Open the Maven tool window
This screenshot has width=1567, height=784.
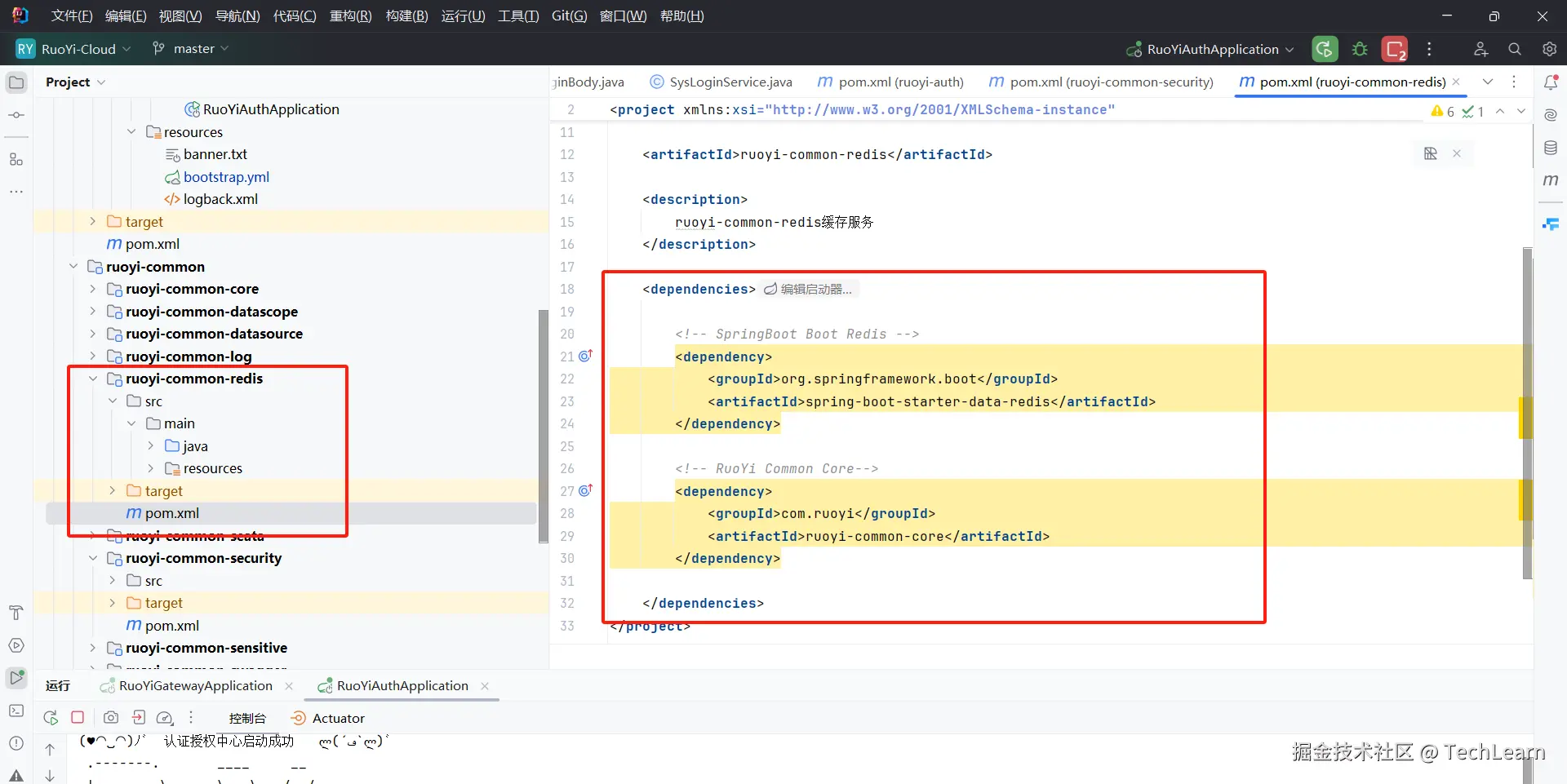click(1551, 180)
